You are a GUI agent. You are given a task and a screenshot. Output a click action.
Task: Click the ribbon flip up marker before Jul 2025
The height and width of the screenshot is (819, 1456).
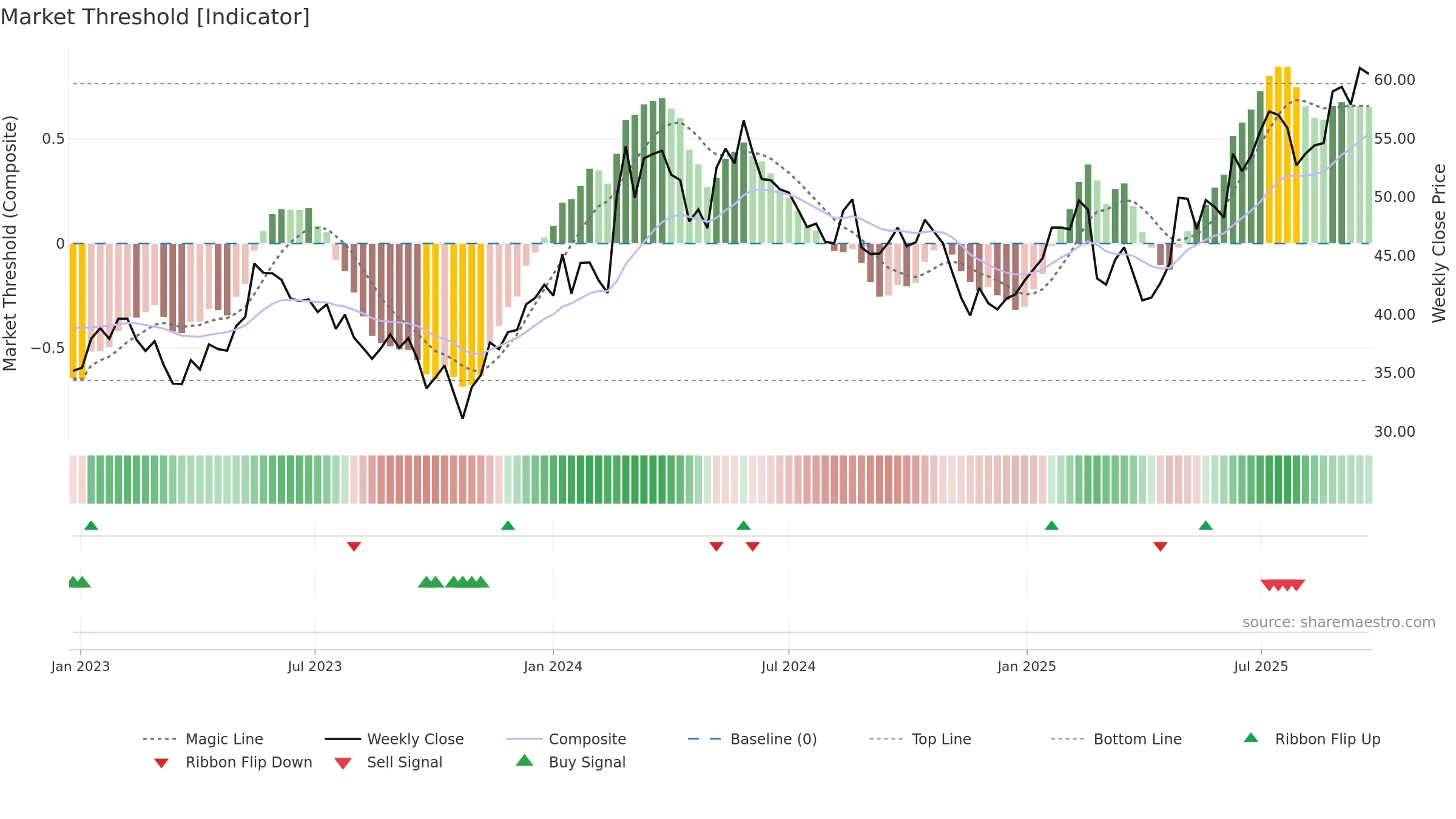pos(1206,525)
